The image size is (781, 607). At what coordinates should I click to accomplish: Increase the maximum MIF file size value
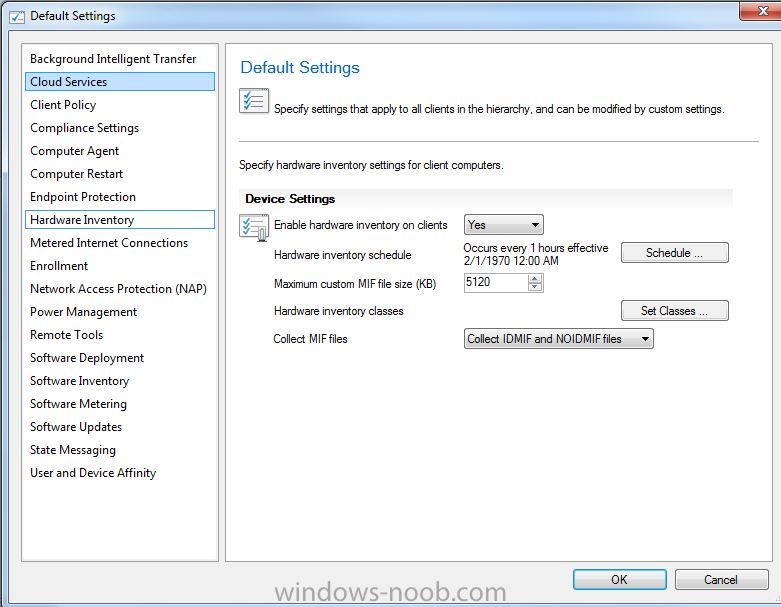pos(534,279)
